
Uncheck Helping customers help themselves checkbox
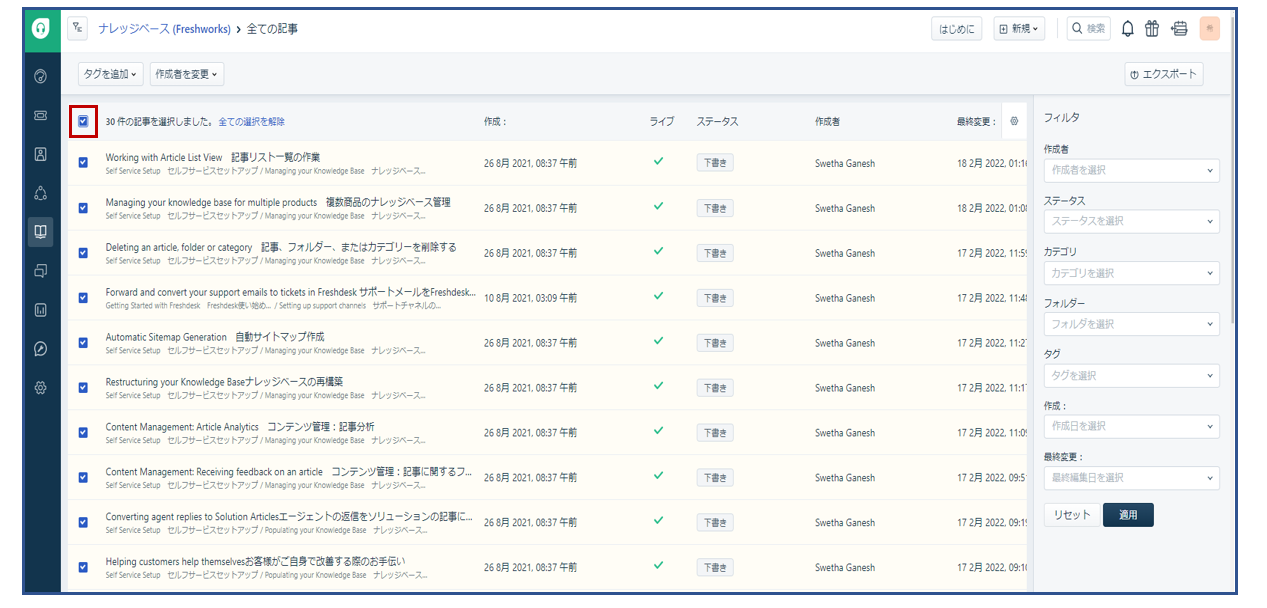pyautogui.click(x=83, y=567)
